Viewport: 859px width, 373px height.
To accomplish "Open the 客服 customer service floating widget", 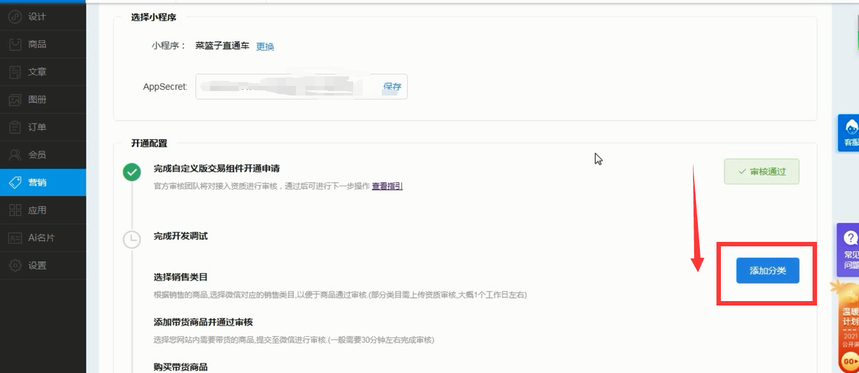I will coord(849,133).
